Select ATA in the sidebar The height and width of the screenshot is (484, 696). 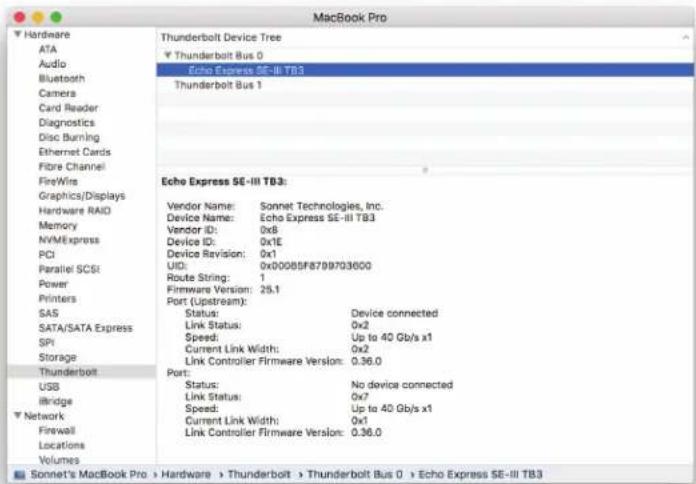coord(47,49)
